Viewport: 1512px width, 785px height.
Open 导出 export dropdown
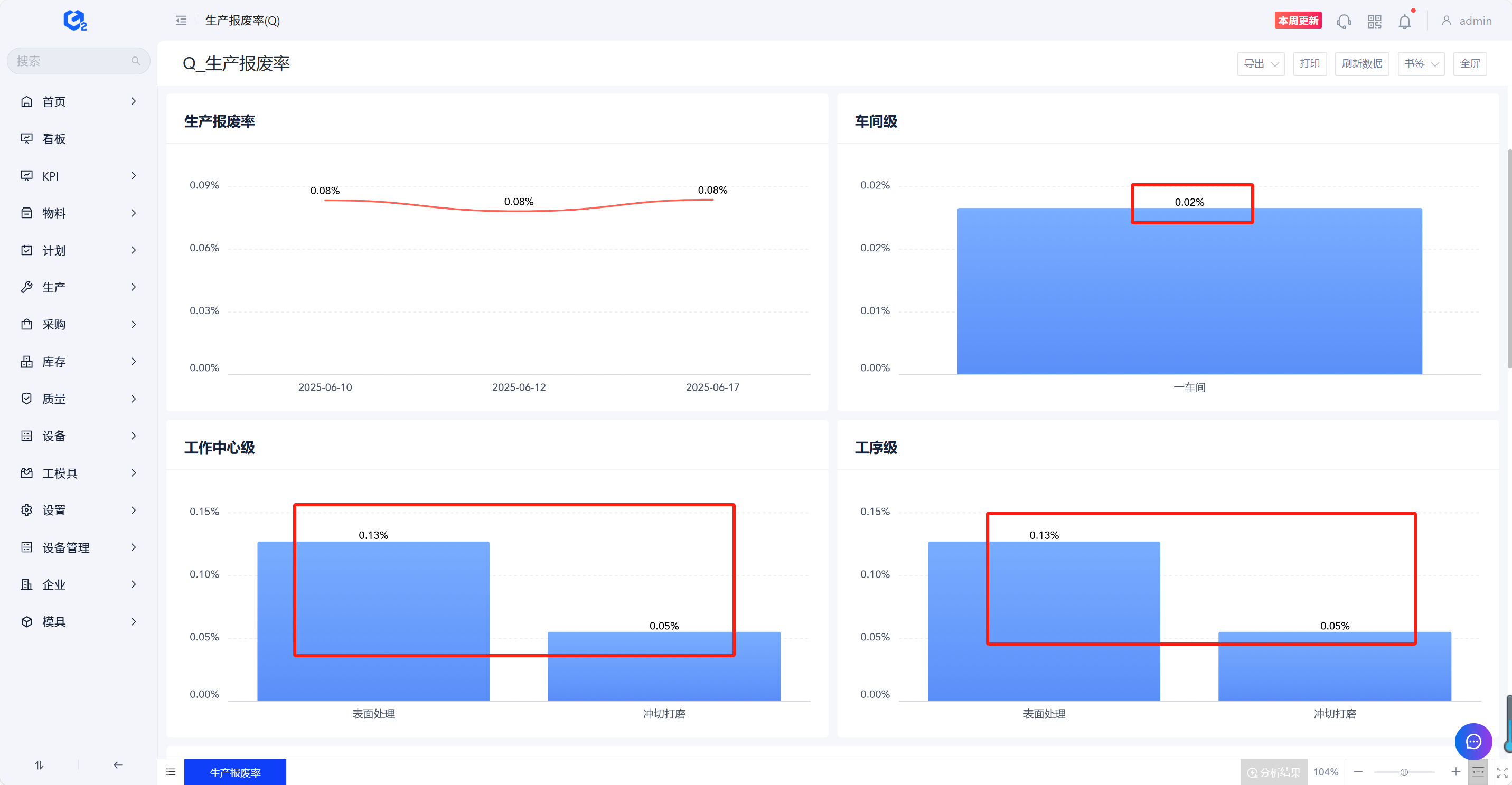tap(1260, 63)
